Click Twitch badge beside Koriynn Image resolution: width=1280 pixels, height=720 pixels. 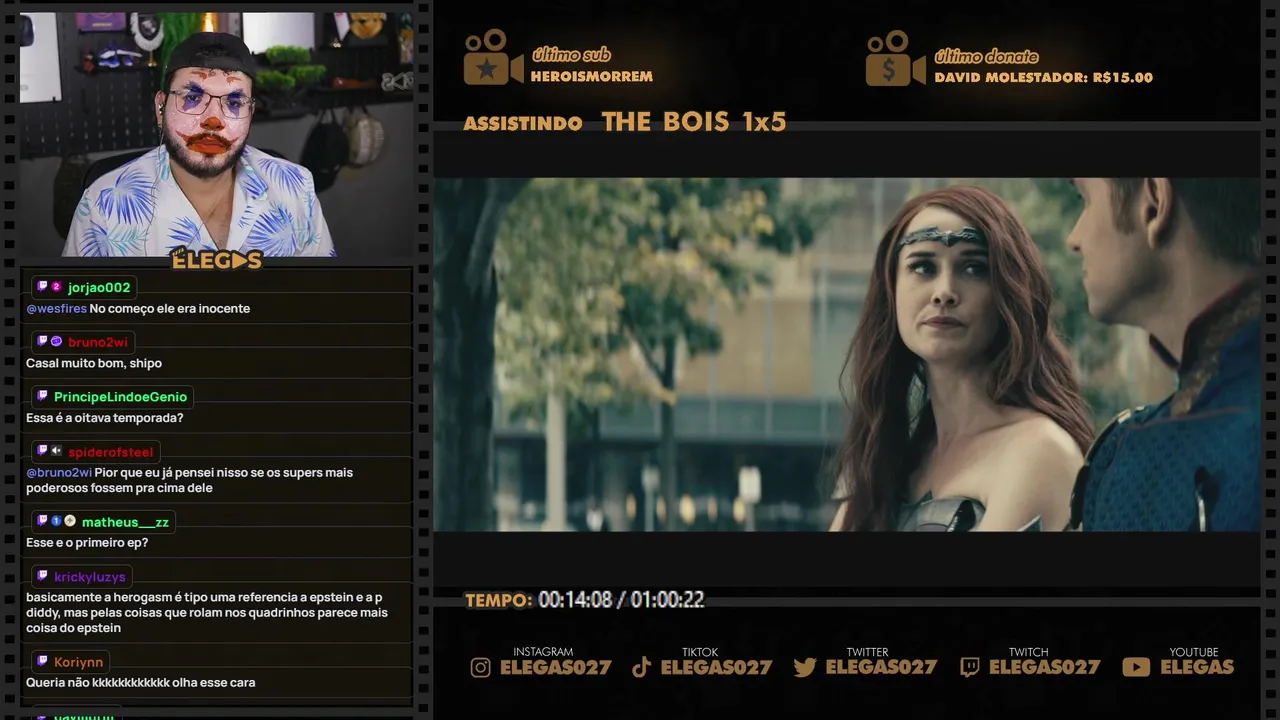click(x=42, y=662)
